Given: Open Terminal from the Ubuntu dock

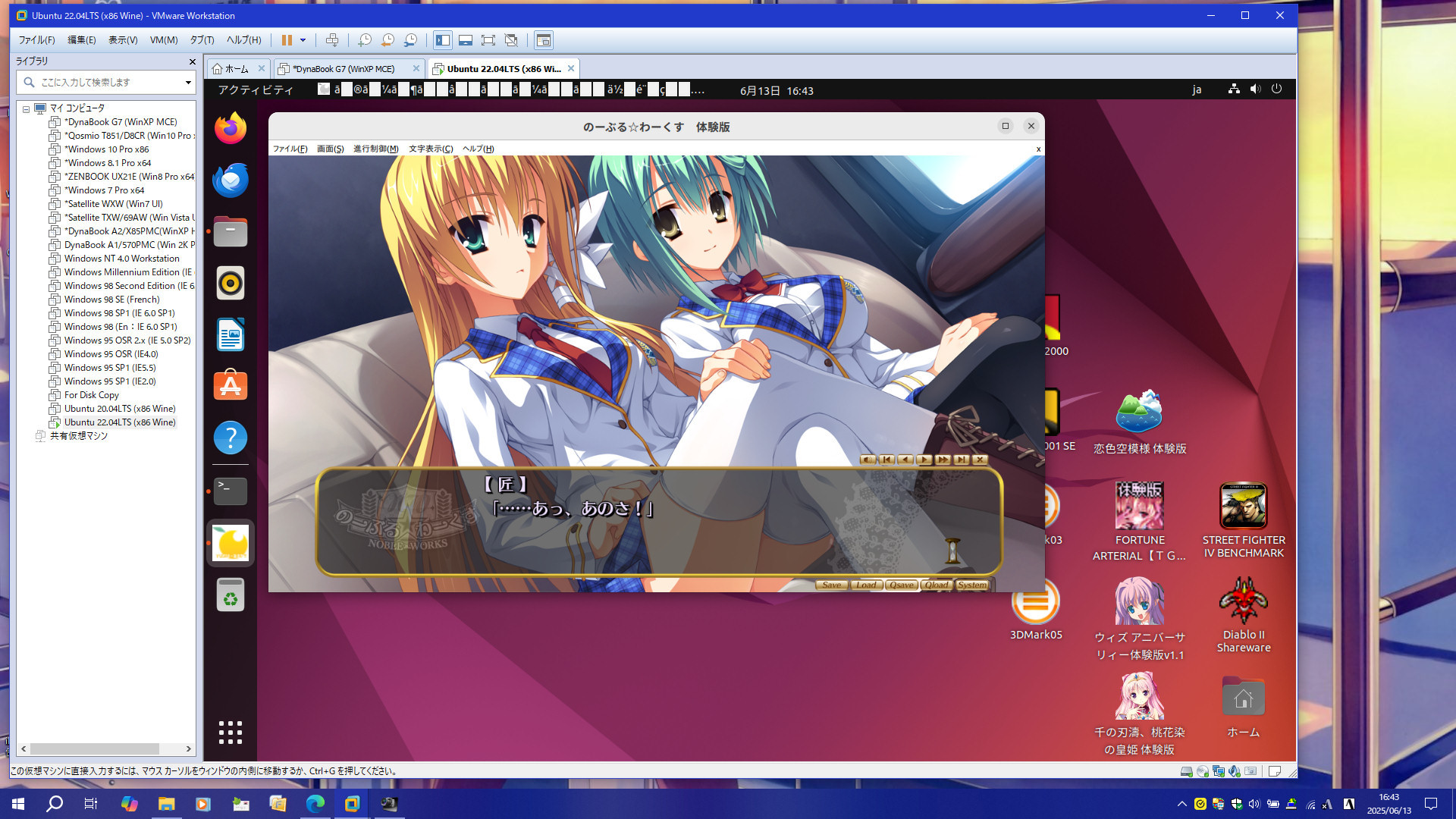Looking at the screenshot, I should [x=231, y=491].
